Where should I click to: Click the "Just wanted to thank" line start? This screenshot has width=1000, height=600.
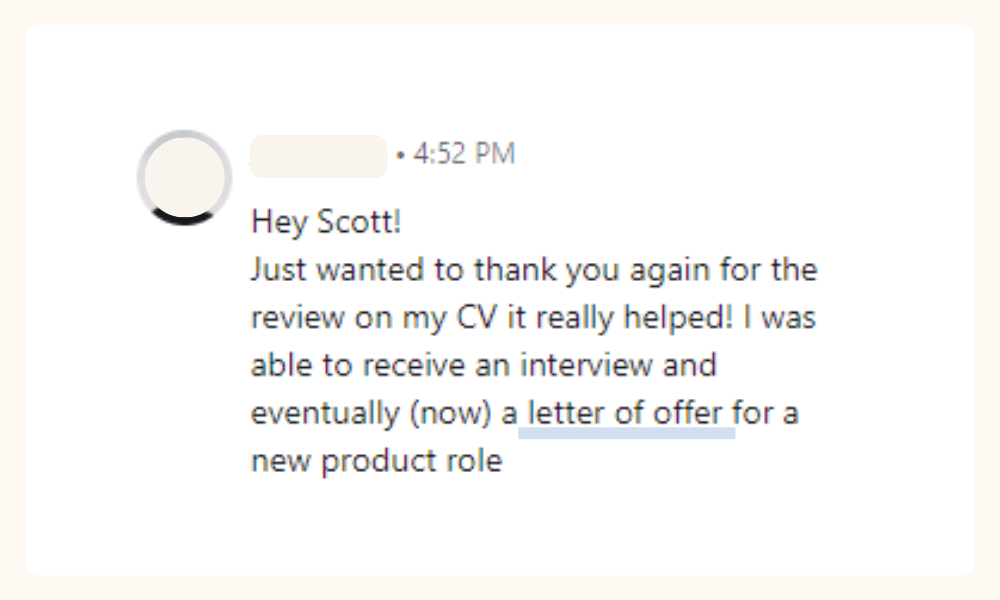click(x=358, y=270)
